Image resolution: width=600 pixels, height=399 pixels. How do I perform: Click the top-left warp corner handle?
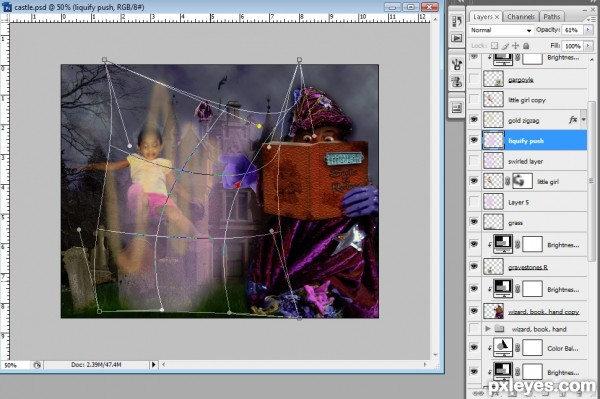coord(104,60)
